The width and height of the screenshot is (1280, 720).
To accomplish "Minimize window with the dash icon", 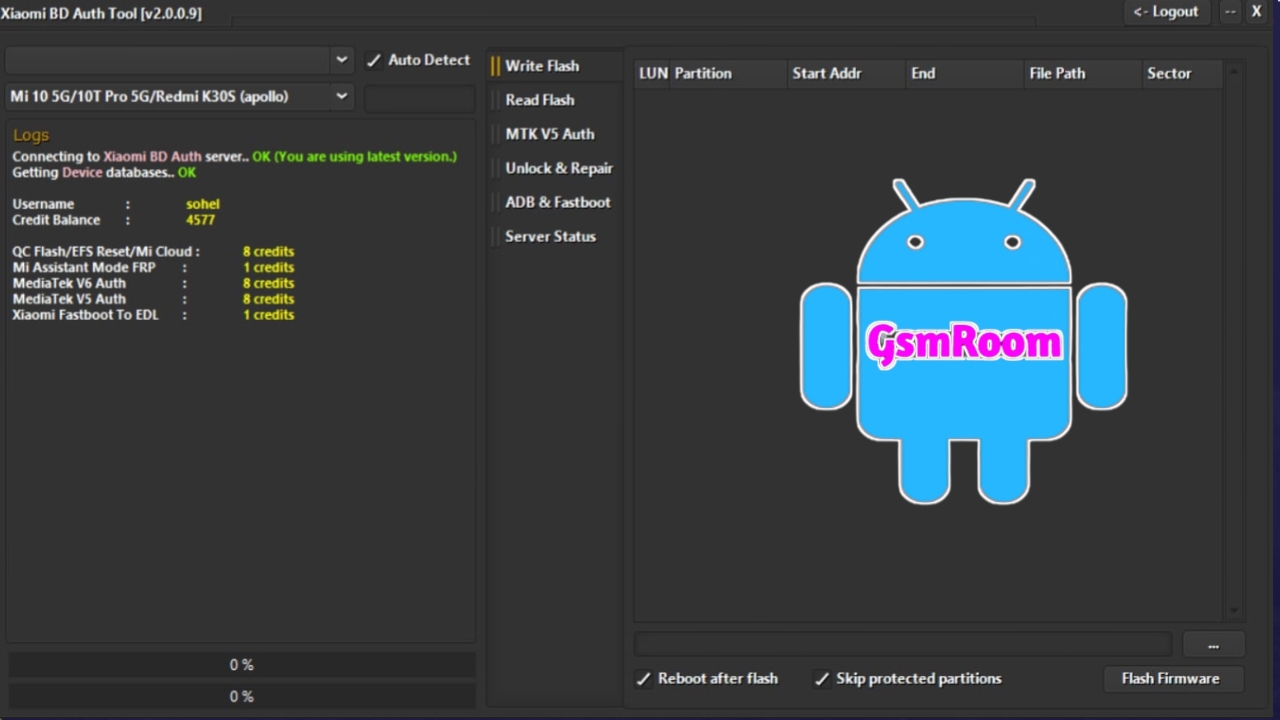I will pyautogui.click(x=1230, y=12).
